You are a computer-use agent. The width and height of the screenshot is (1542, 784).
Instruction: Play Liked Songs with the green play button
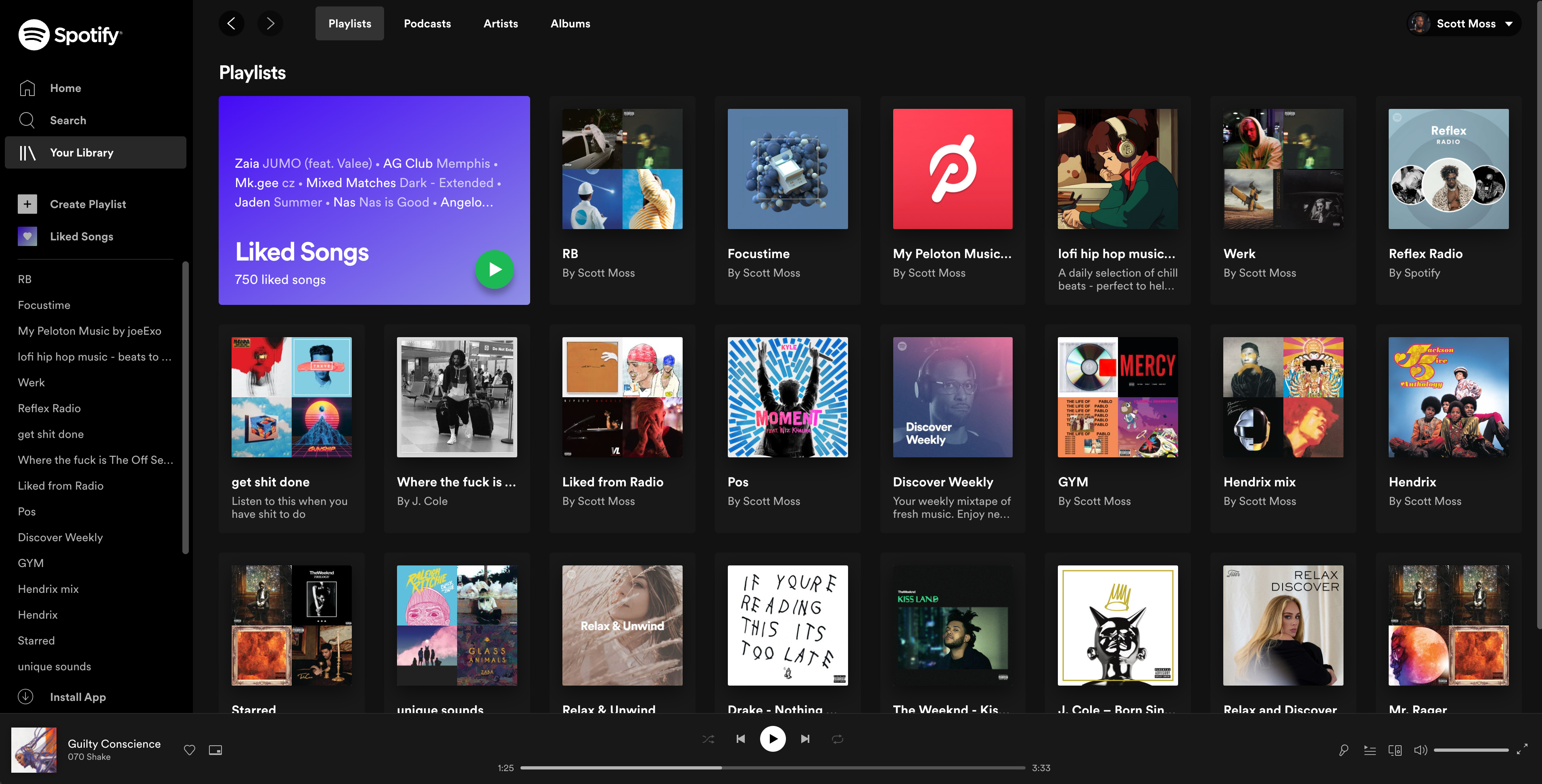pyautogui.click(x=495, y=269)
